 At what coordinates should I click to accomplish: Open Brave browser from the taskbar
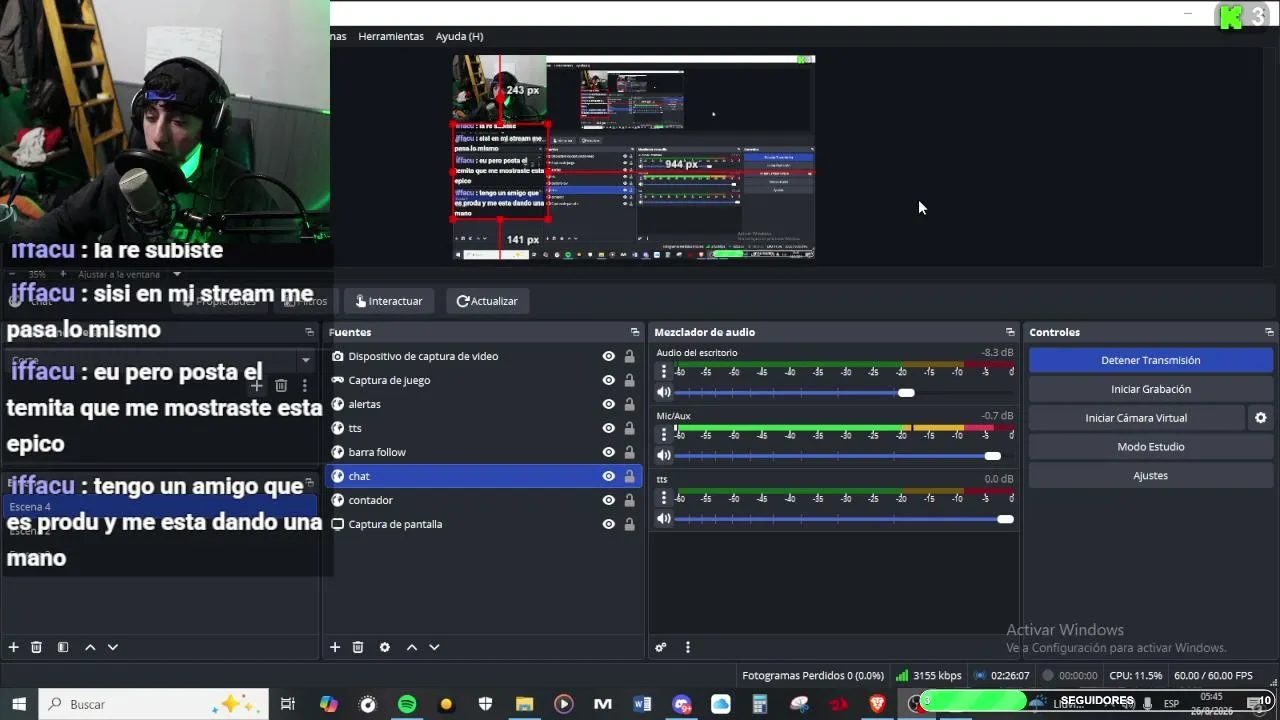coord(877,704)
